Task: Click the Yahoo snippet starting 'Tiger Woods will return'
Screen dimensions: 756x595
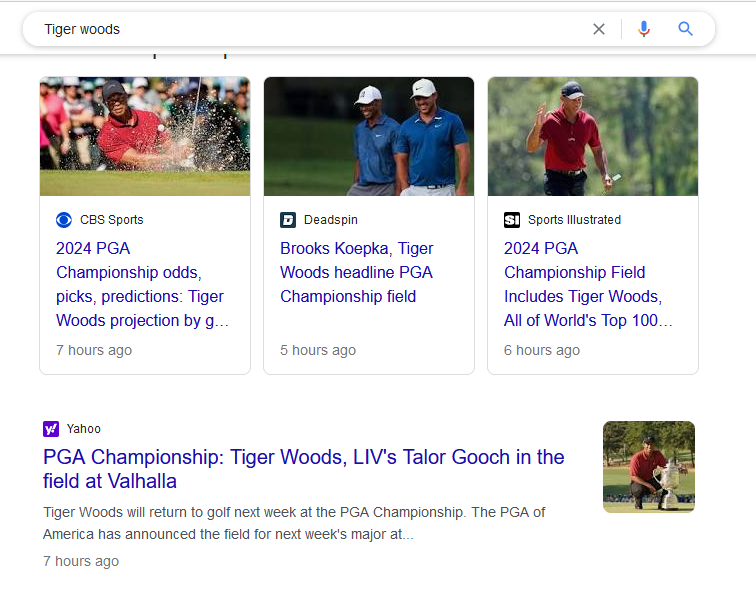Action: point(294,523)
